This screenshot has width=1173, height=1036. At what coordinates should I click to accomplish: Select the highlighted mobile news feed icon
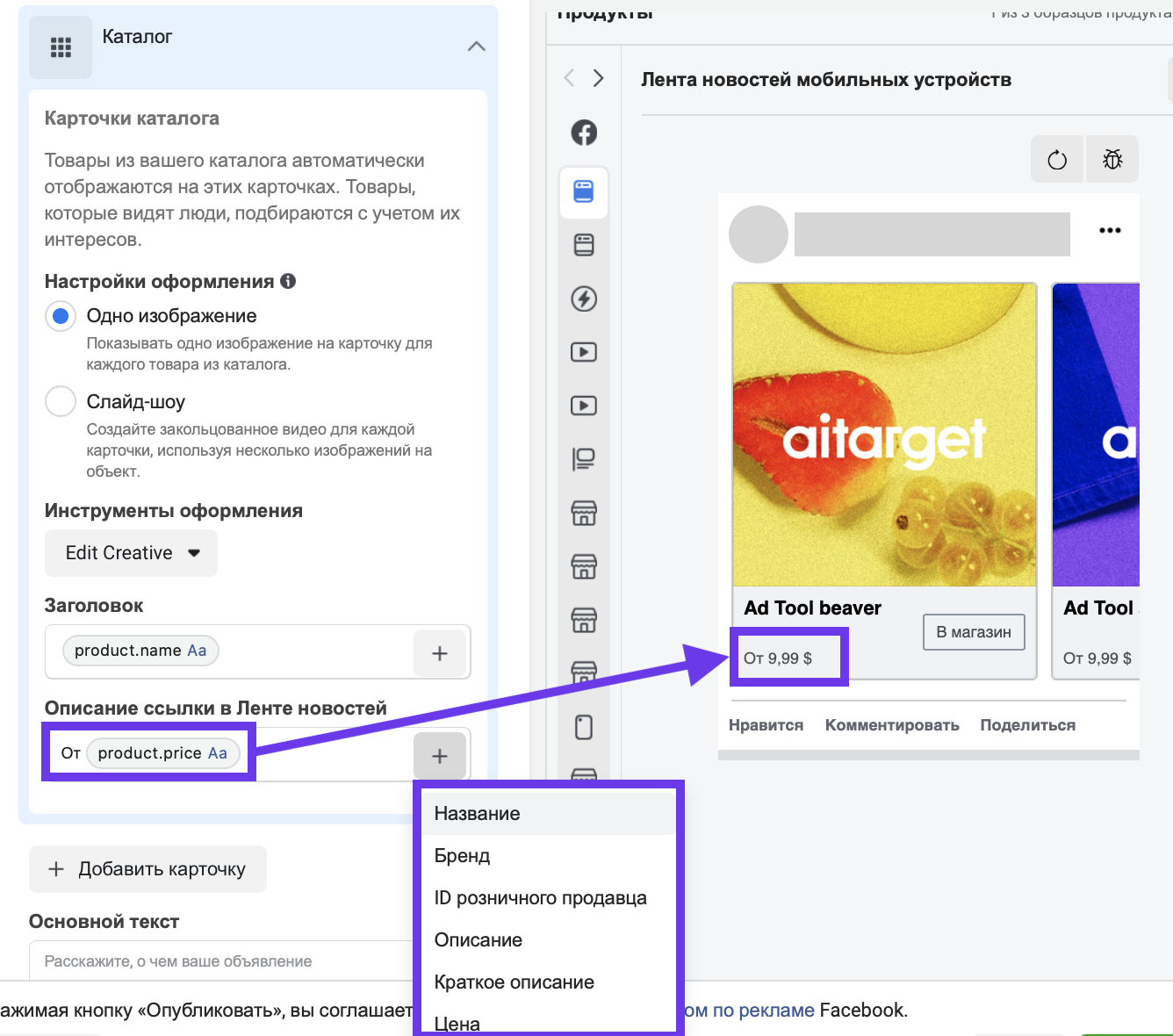pos(584,191)
